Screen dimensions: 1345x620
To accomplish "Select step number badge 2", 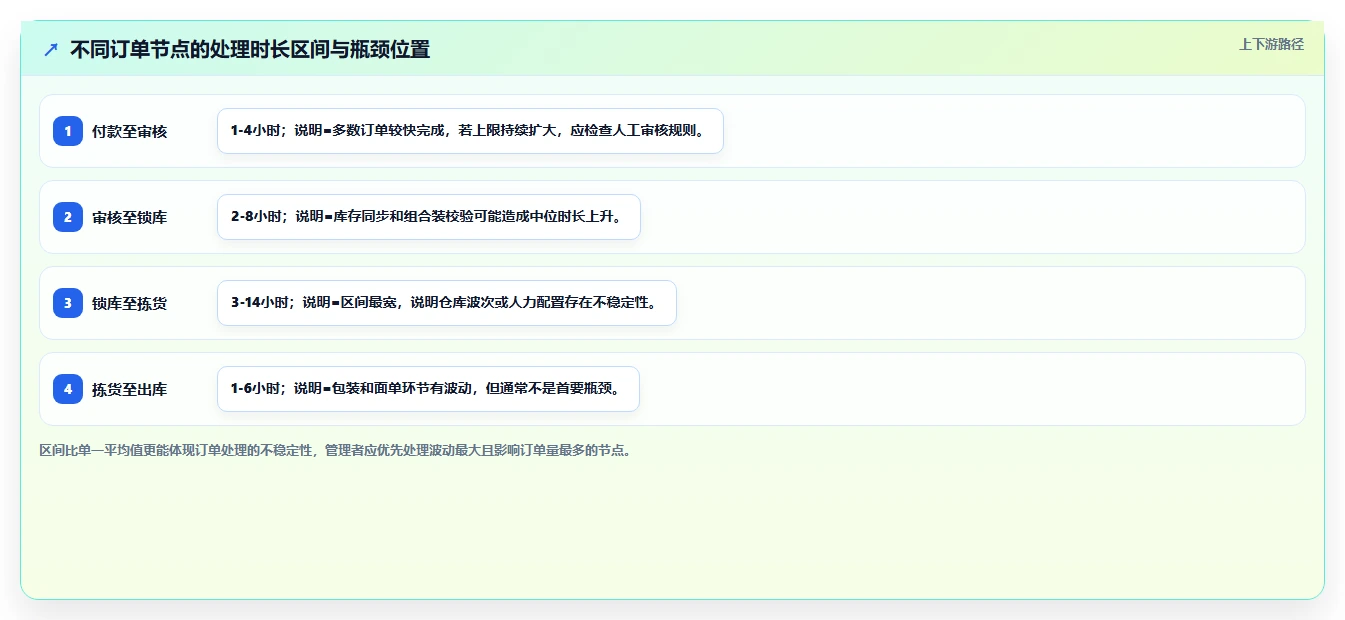I will point(68,217).
